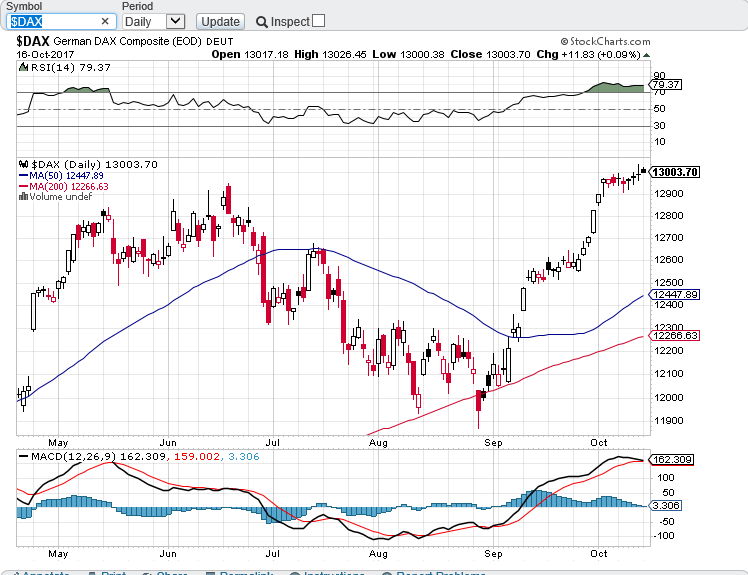This screenshot has height=575, width=748.
Task: Click the RSI(14) indicator icon
Action: click(23, 67)
